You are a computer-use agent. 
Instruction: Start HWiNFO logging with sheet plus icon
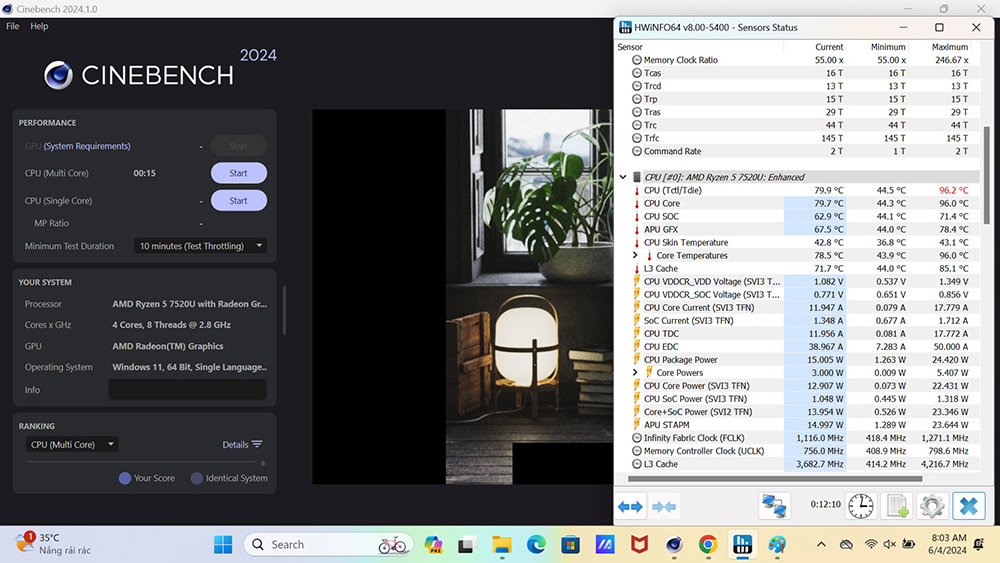click(897, 506)
